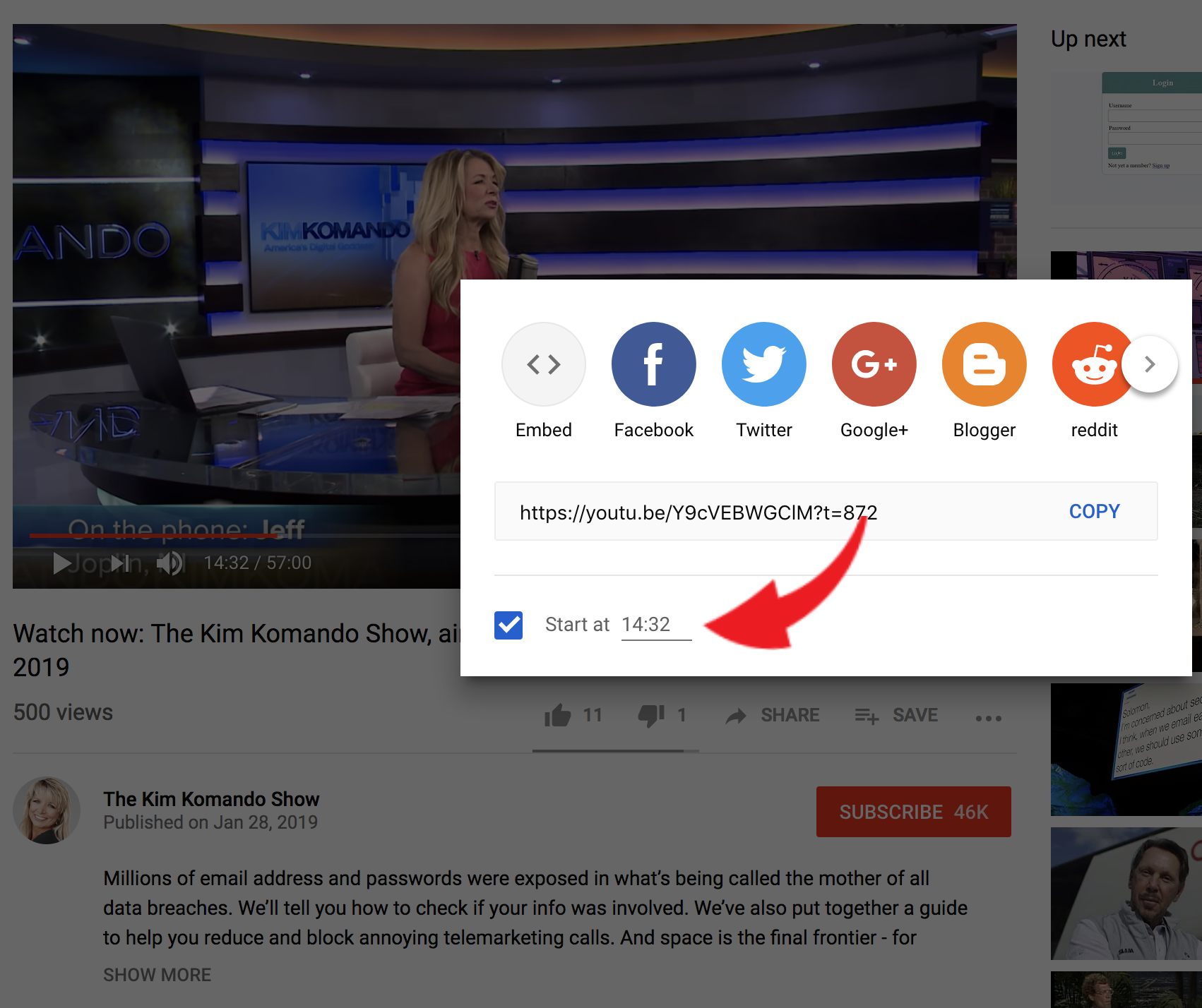Dislike the video with thumbs down
Screen dimensions: 1202x1008
651,716
